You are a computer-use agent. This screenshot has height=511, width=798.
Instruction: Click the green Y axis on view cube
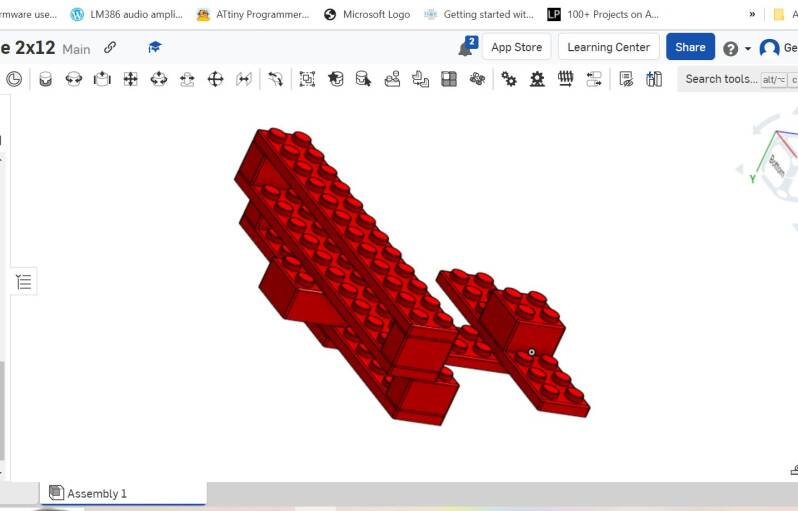(752, 178)
